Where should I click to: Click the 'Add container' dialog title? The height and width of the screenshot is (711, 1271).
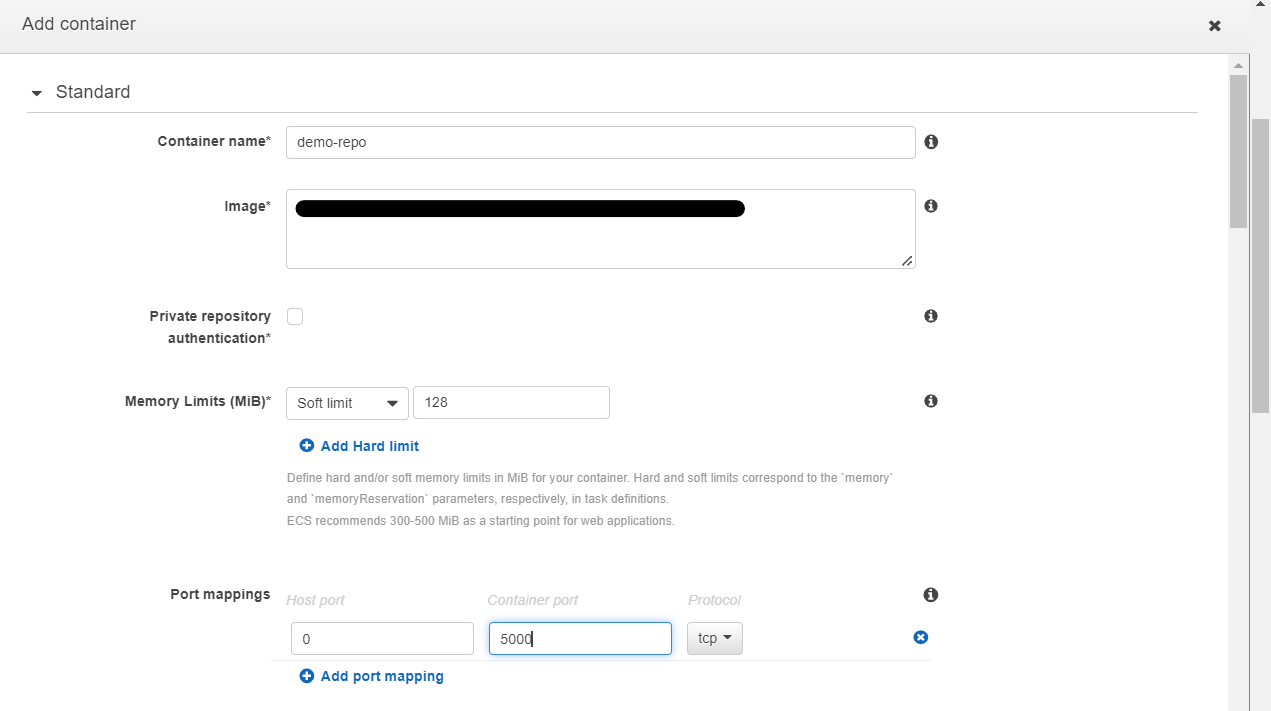click(79, 23)
